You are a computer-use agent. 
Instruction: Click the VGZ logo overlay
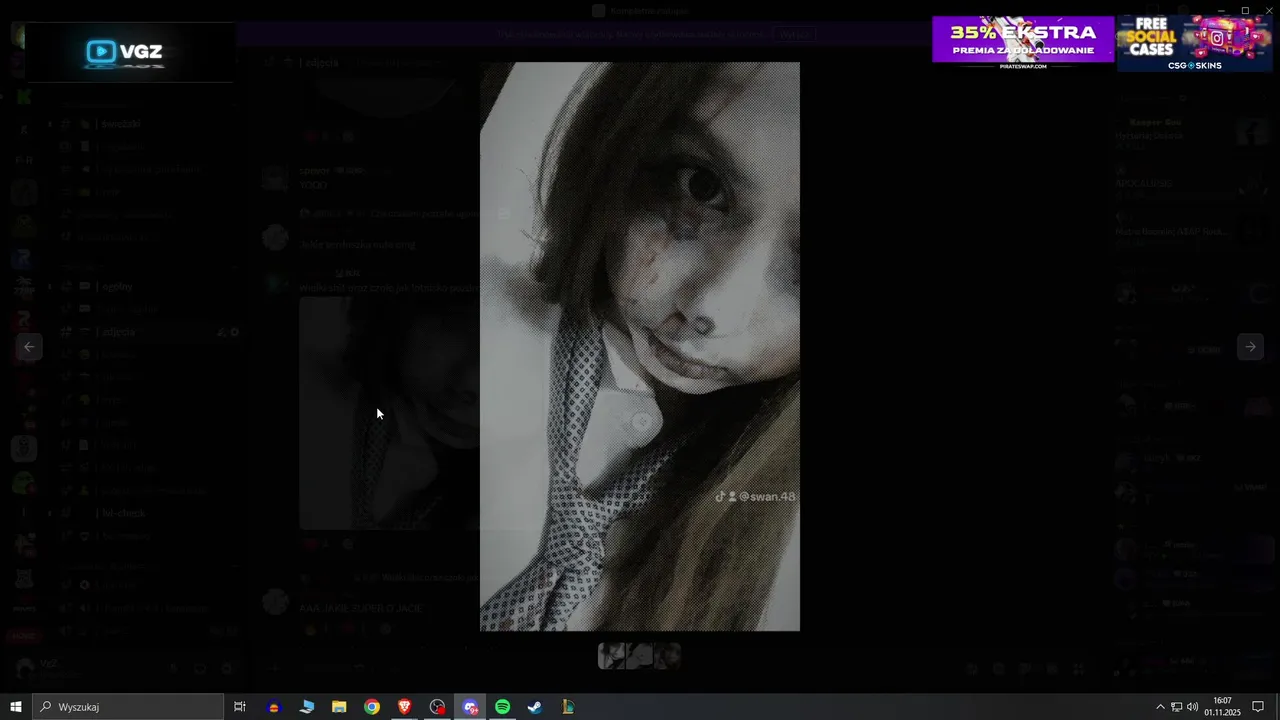point(130,51)
